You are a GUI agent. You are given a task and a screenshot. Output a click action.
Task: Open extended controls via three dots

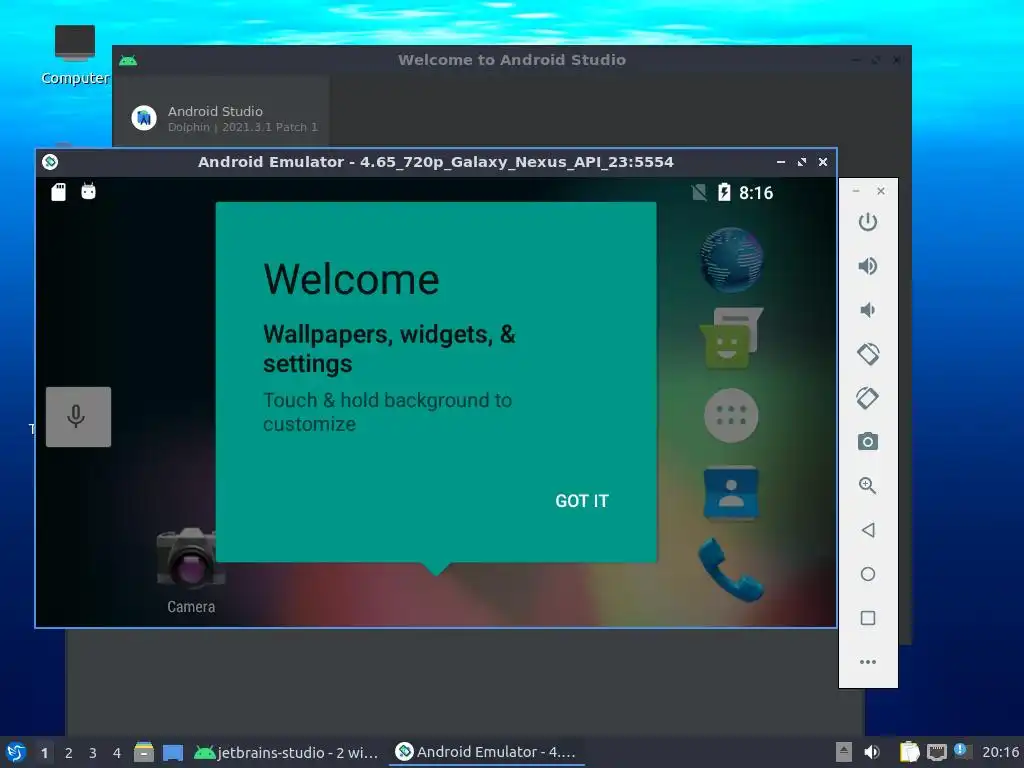click(x=867, y=662)
